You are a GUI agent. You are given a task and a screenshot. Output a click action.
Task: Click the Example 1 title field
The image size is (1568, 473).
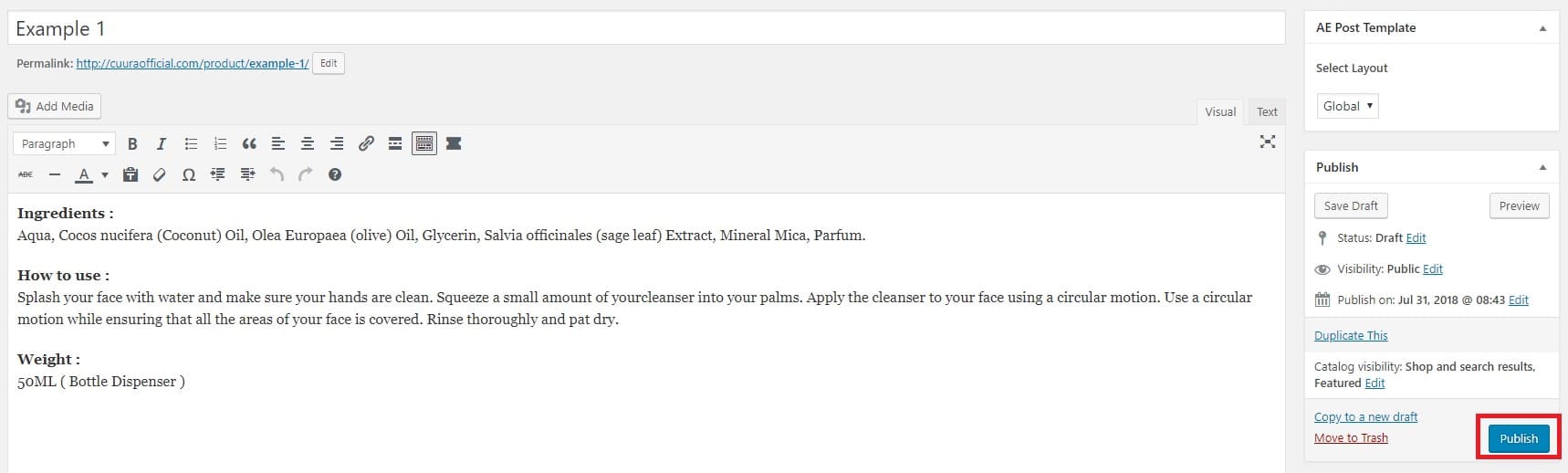[646, 28]
